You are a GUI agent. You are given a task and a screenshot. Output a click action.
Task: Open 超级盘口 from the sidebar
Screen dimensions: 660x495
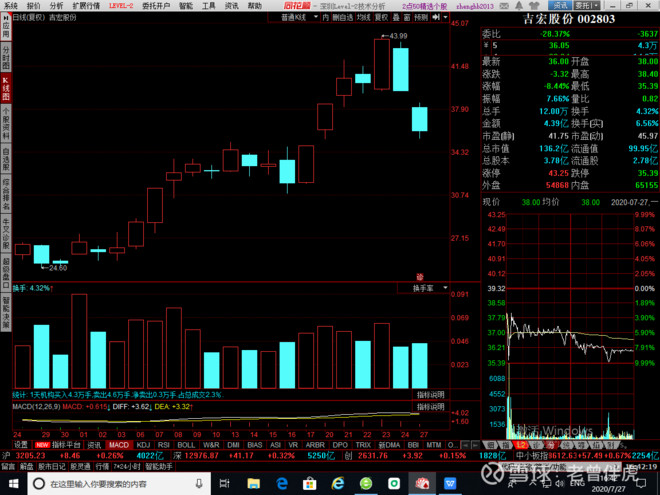6,272
